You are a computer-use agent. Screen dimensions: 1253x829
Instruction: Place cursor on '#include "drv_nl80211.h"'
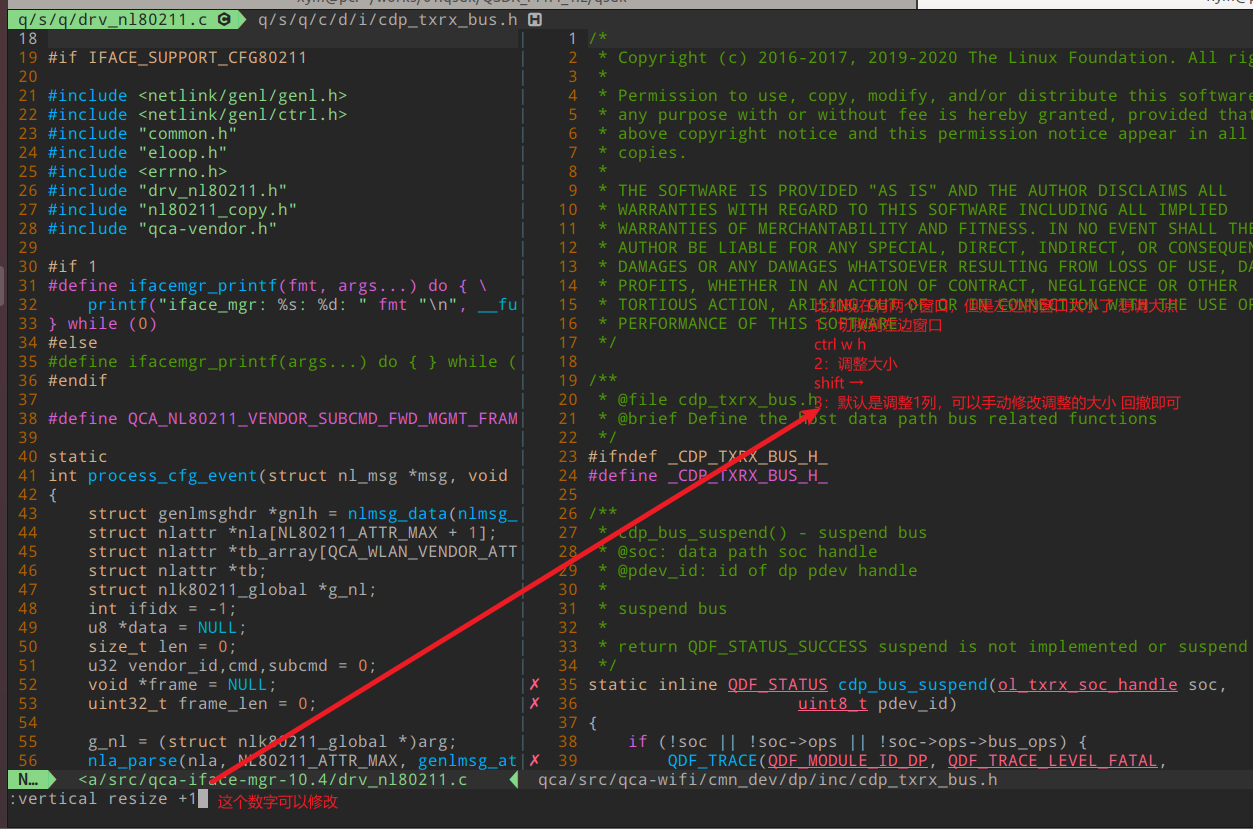[167, 191]
